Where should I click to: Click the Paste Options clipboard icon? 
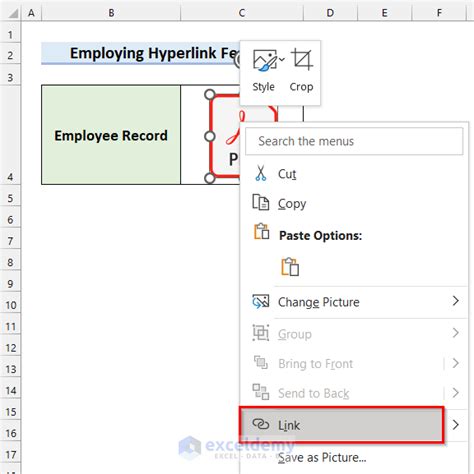pyautogui.click(x=262, y=232)
